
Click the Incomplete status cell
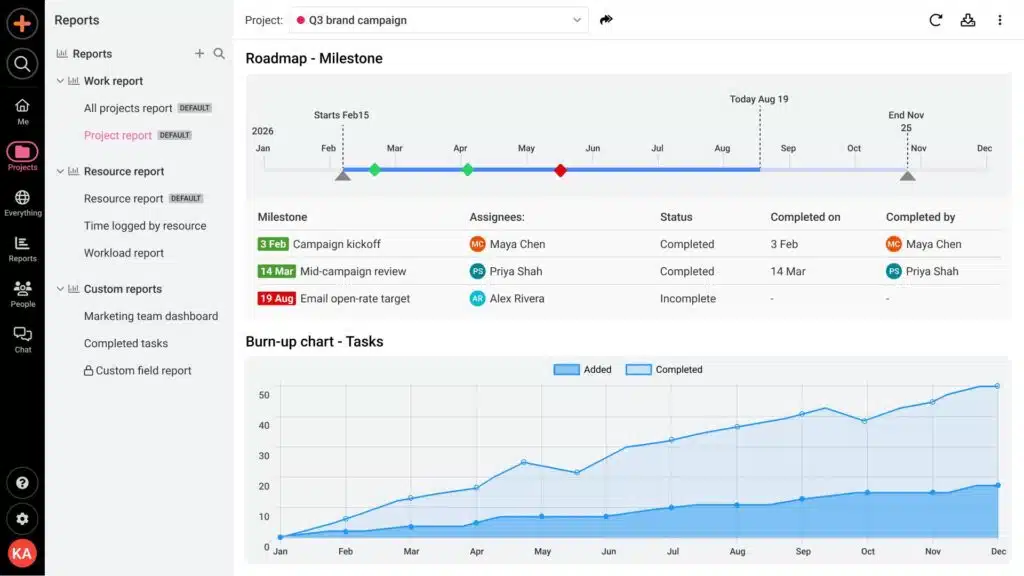tap(688, 298)
